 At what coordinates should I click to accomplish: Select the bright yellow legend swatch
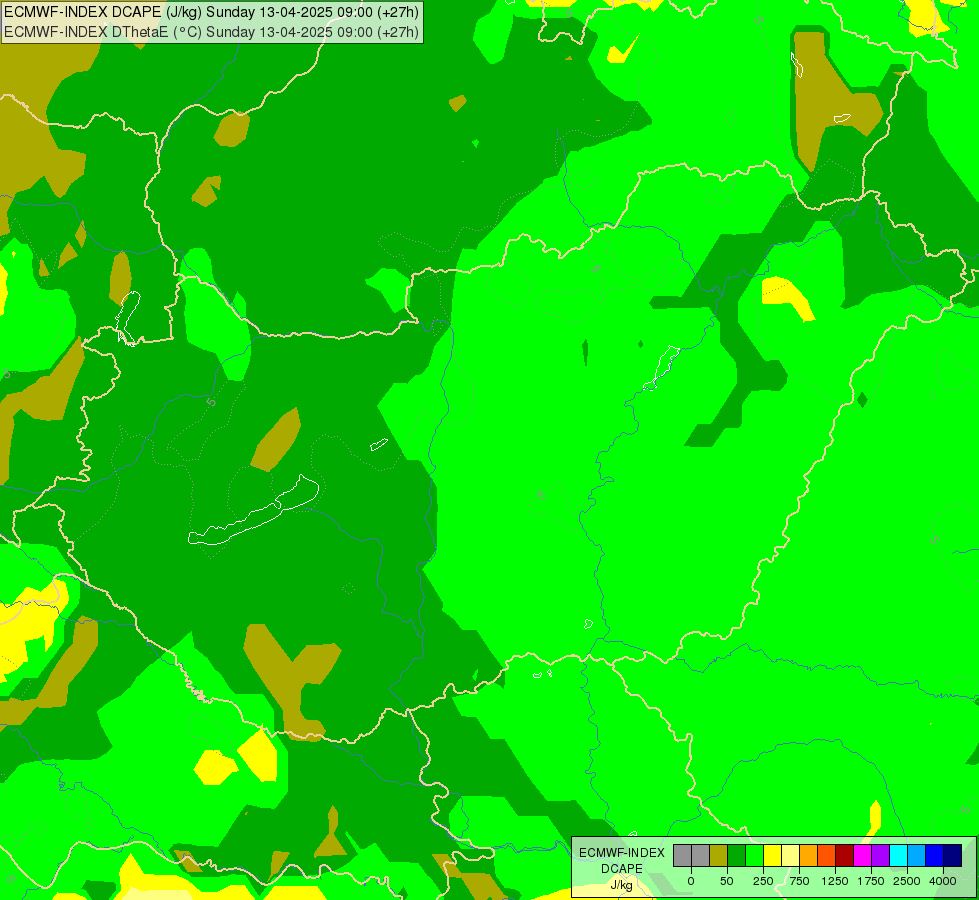point(772,856)
